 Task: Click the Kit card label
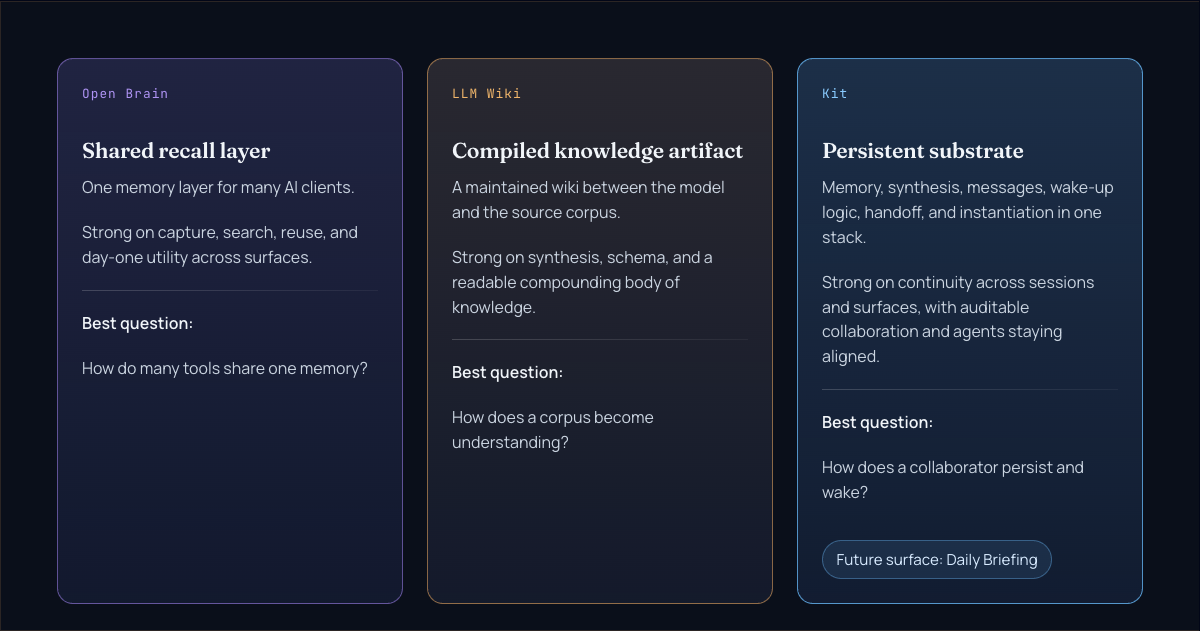pos(834,94)
